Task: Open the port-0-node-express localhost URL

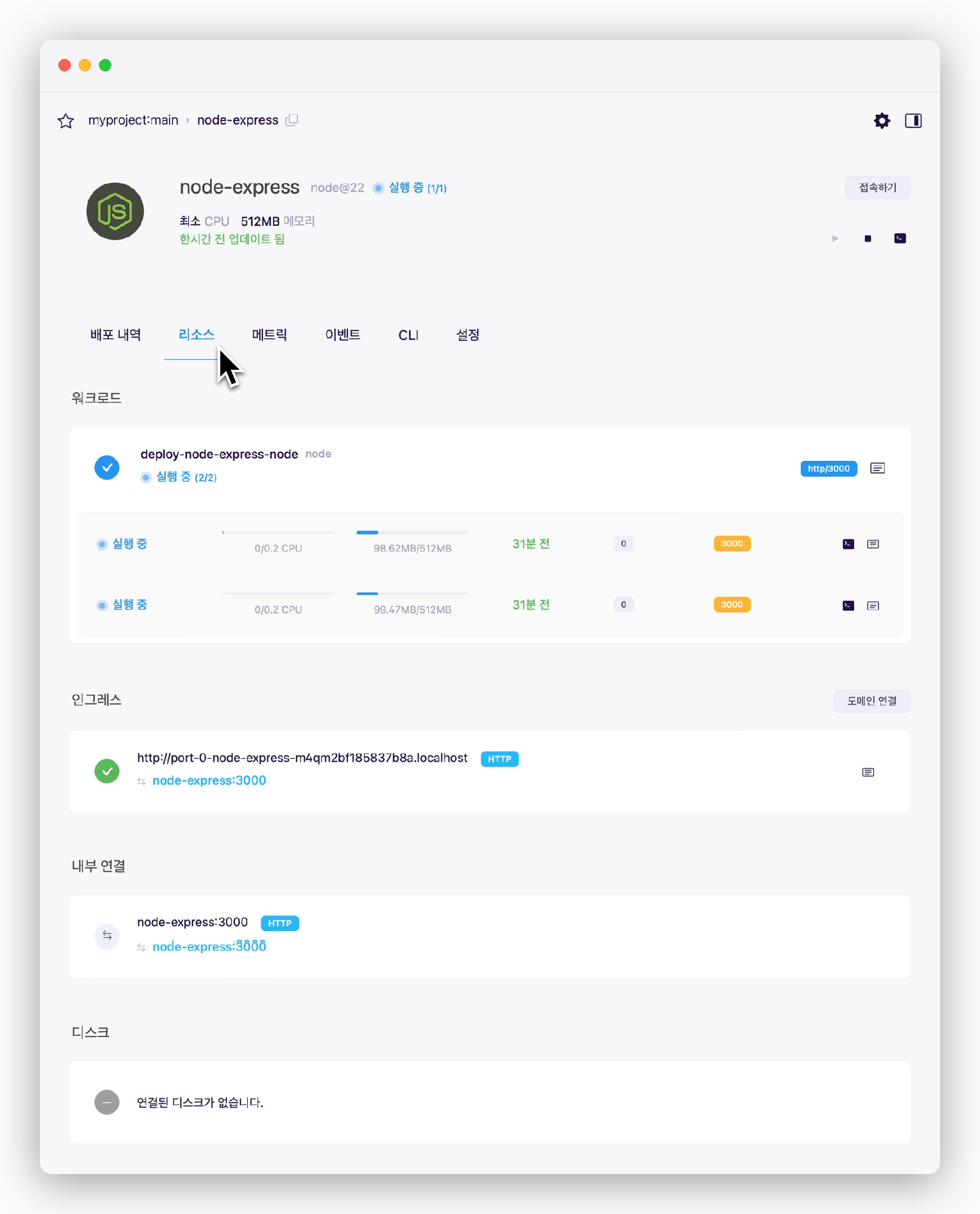Action: click(x=302, y=758)
